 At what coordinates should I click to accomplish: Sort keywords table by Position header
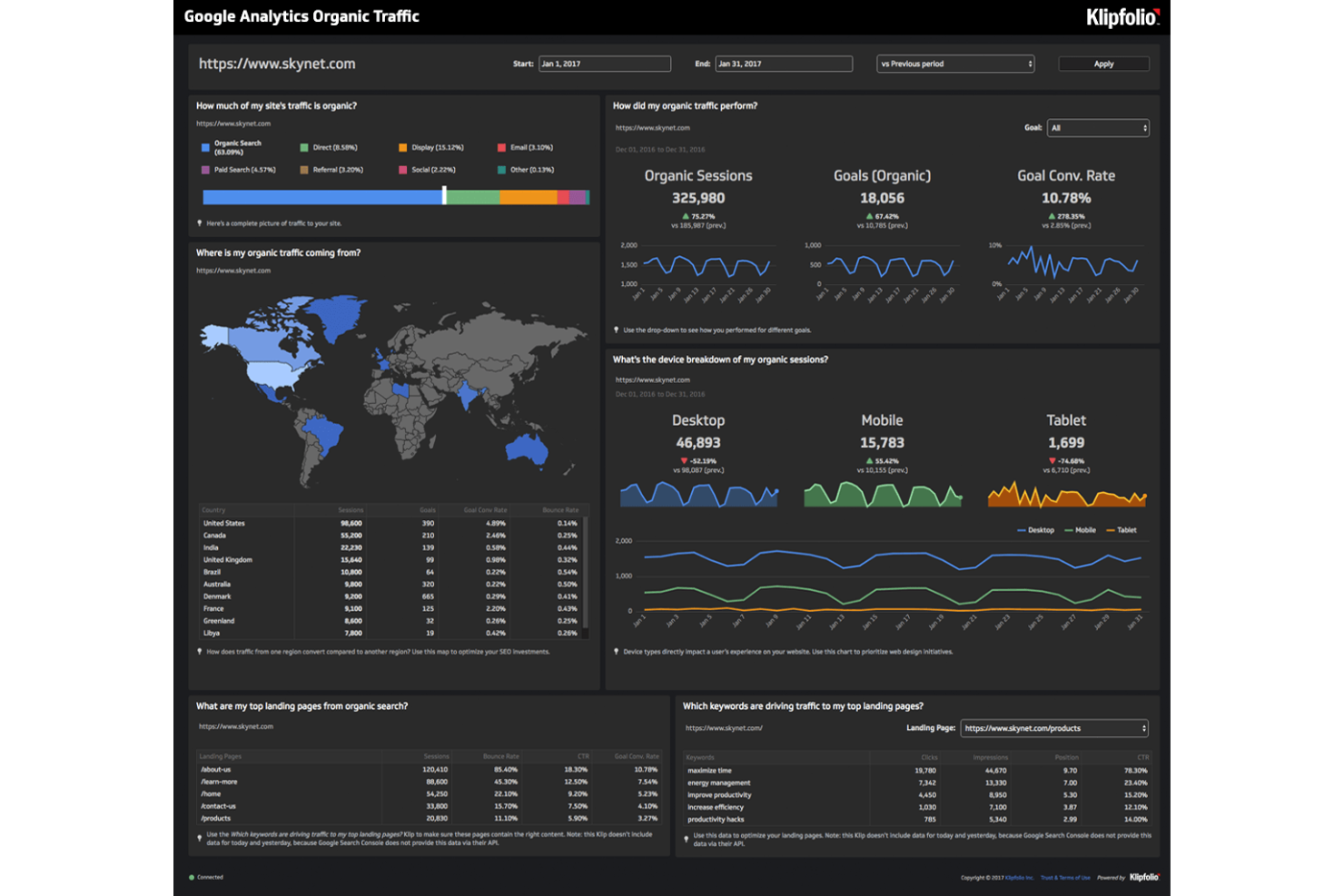click(1067, 757)
